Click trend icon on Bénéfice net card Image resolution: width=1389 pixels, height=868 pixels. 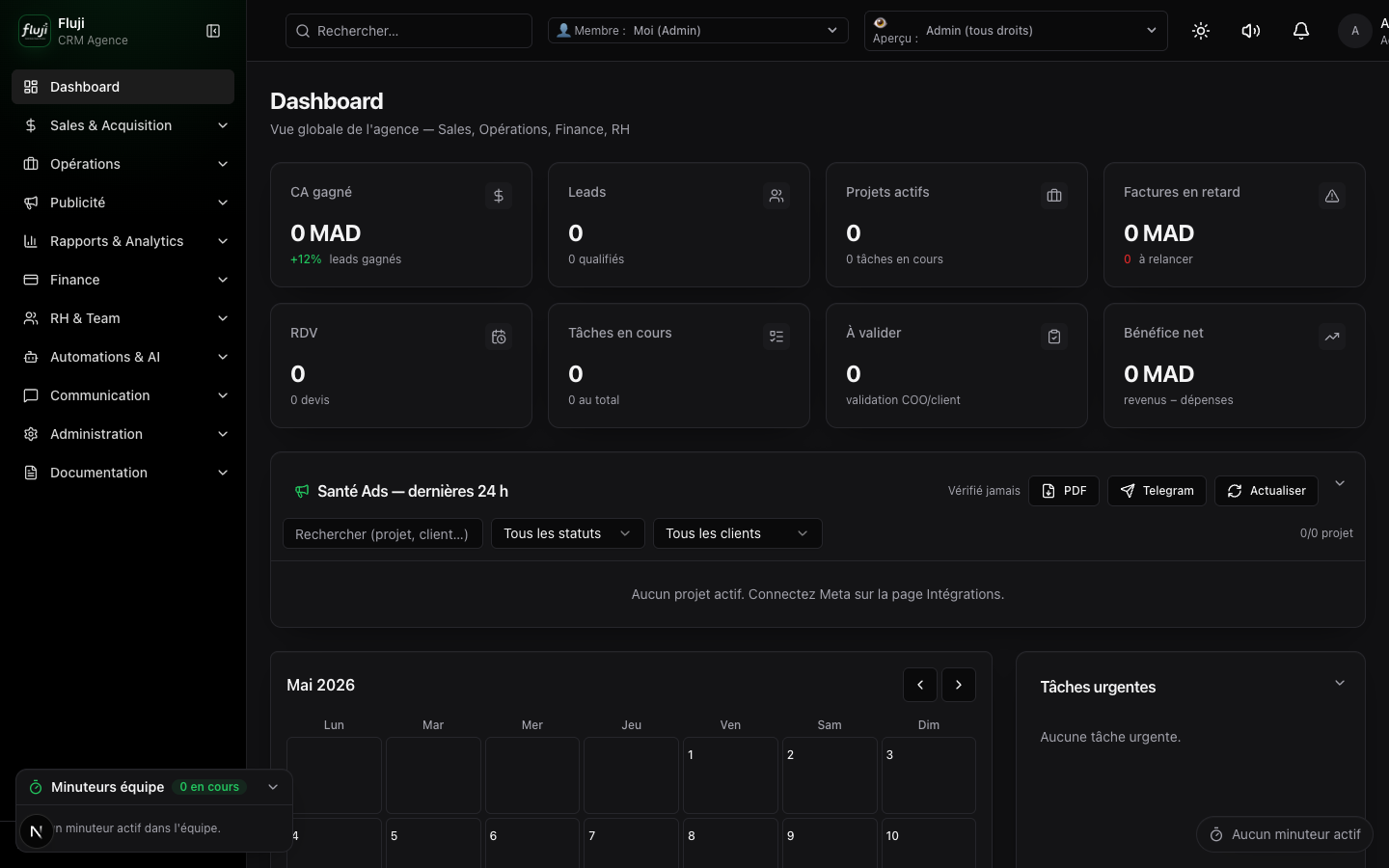(1332, 337)
